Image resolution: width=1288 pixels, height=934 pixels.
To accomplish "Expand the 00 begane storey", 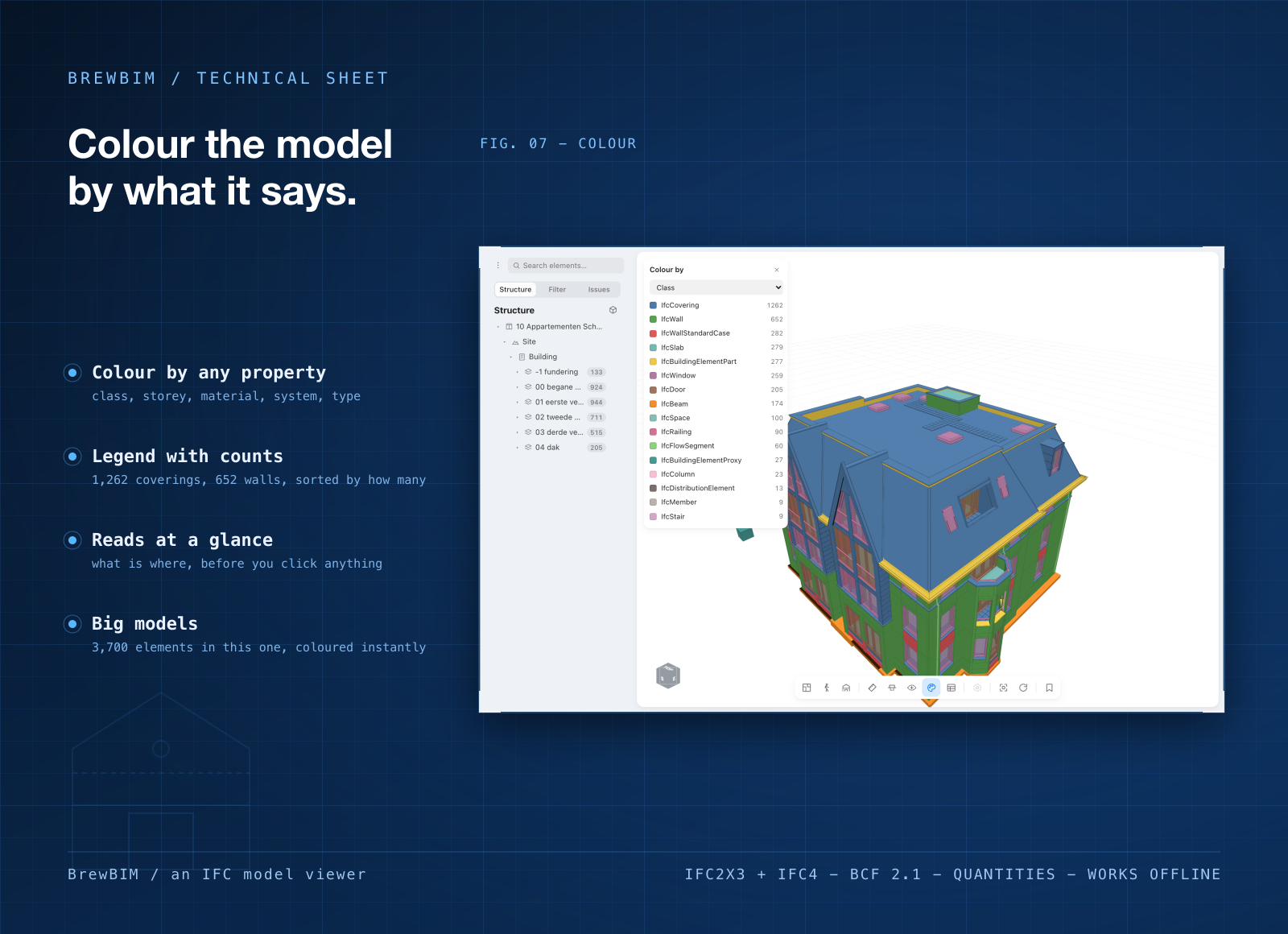I will coord(518,387).
